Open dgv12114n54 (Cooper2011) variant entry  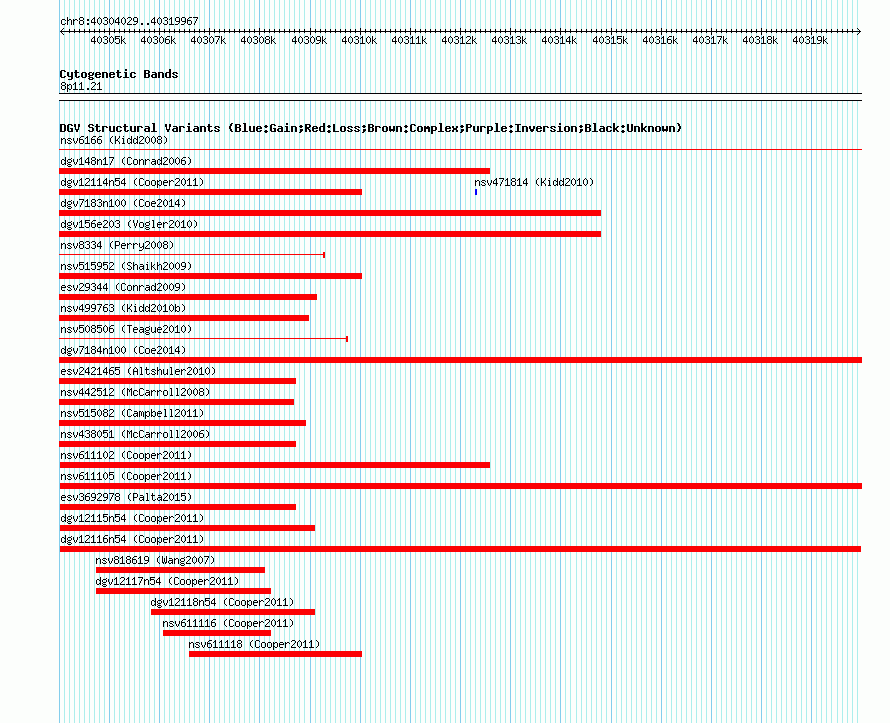pos(132,183)
